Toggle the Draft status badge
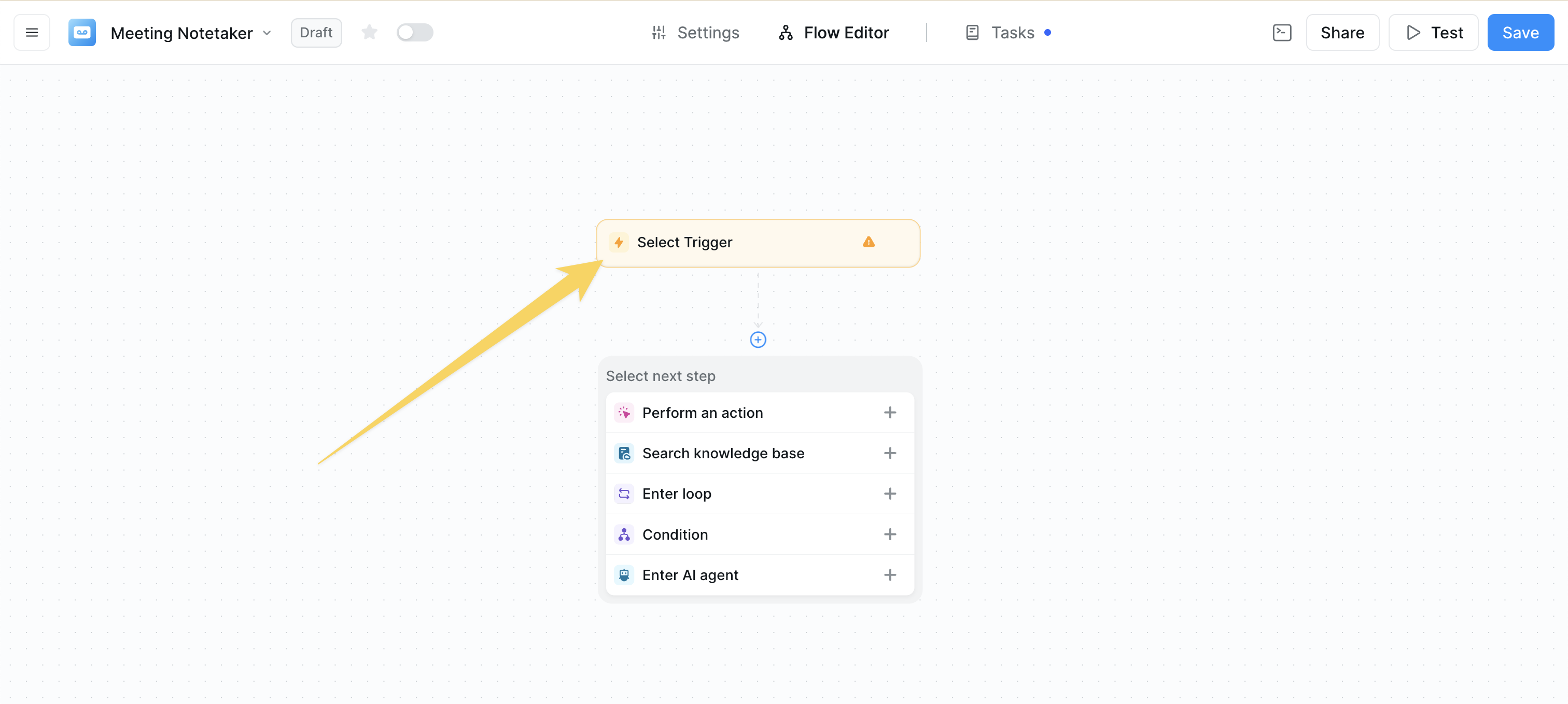1568x704 pixels. pyautogui.click(x=316, y=32)
